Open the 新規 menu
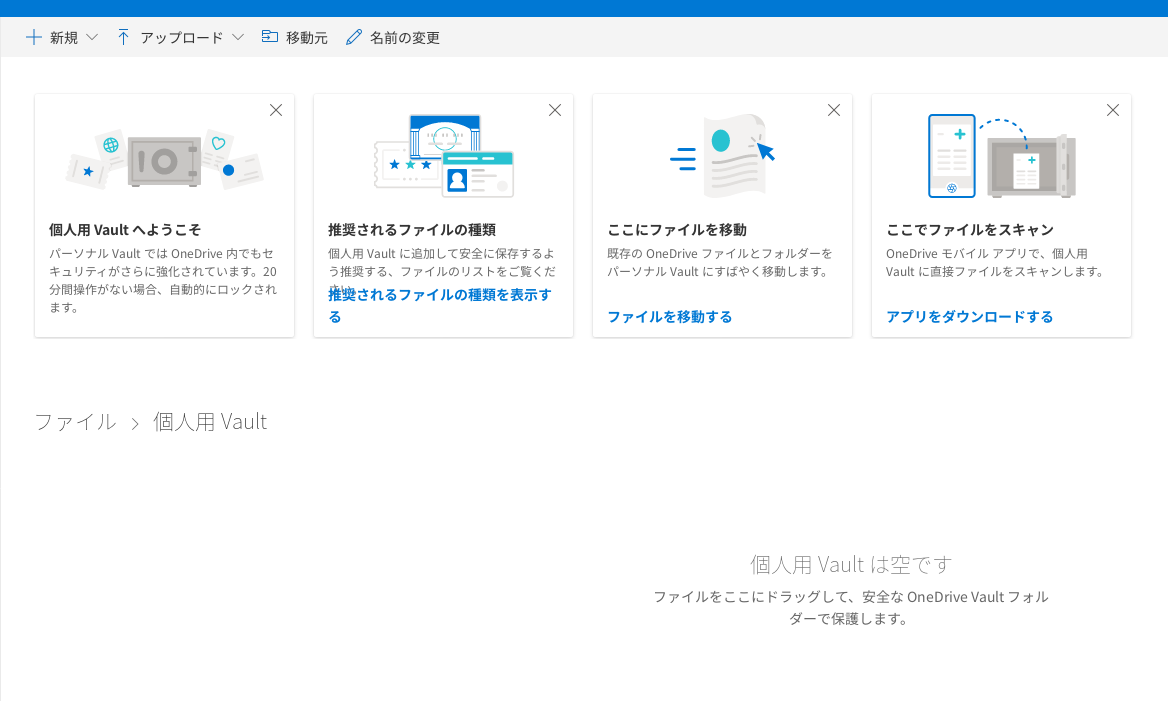The height and width of the screenshot is (701, 1168). [64, 37]
